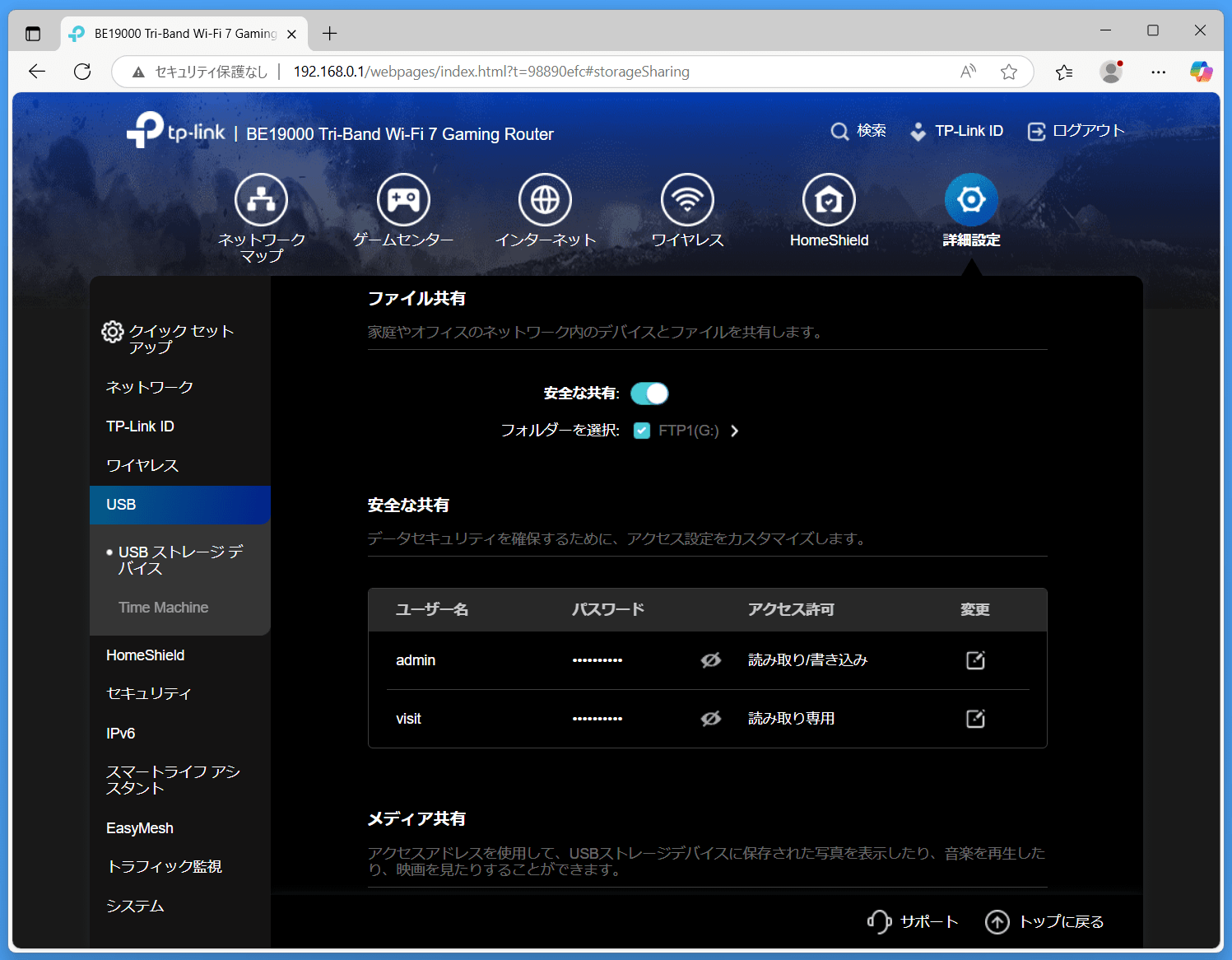Close the BE19000 browser tab
Viewport: 1232px width, 960px height.
pos(291,35)
